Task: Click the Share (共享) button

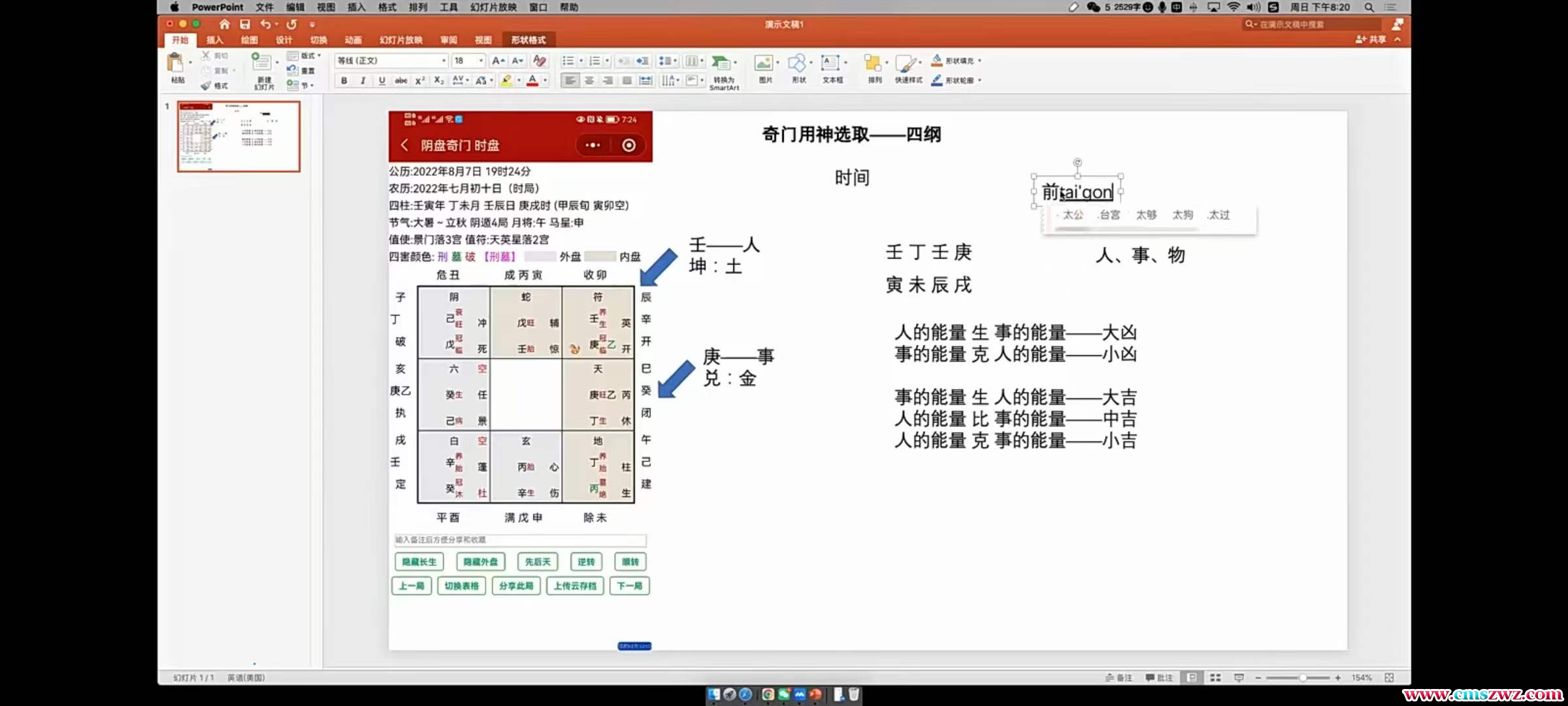Action: point(1371,40)
